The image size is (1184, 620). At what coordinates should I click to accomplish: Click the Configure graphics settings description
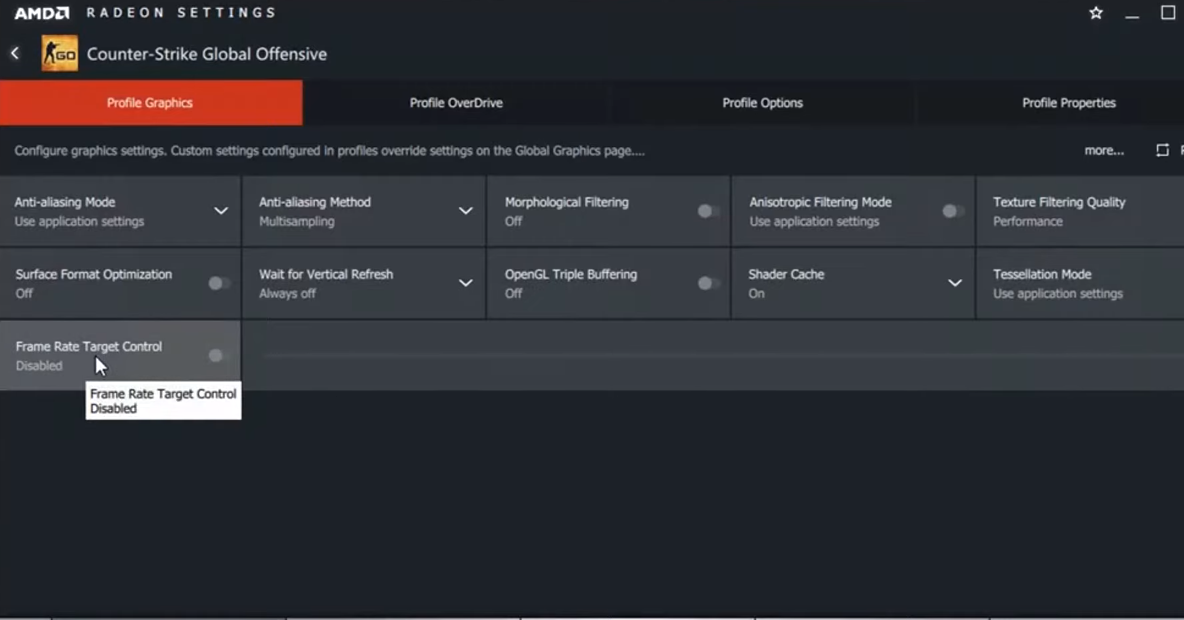[x=329, y=150]
